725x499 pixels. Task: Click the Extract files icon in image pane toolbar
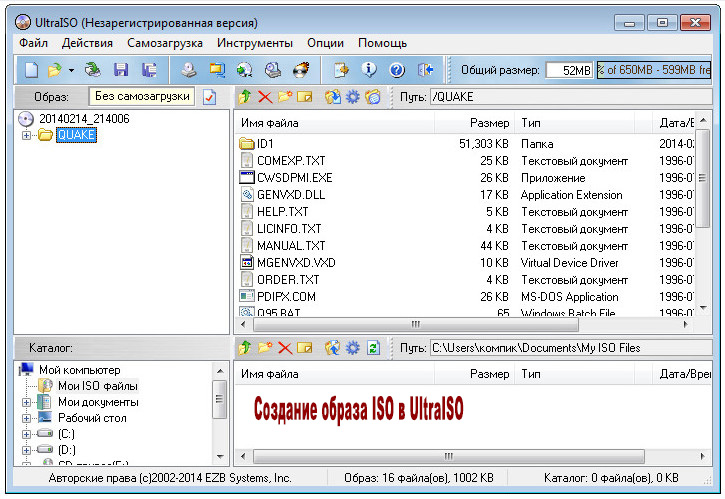(x=332, y=97)
